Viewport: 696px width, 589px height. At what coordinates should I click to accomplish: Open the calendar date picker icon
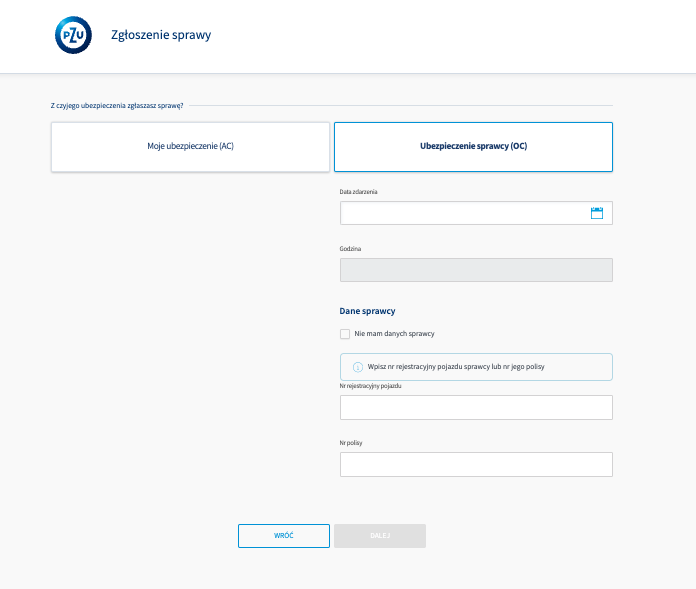click(597, 213)
